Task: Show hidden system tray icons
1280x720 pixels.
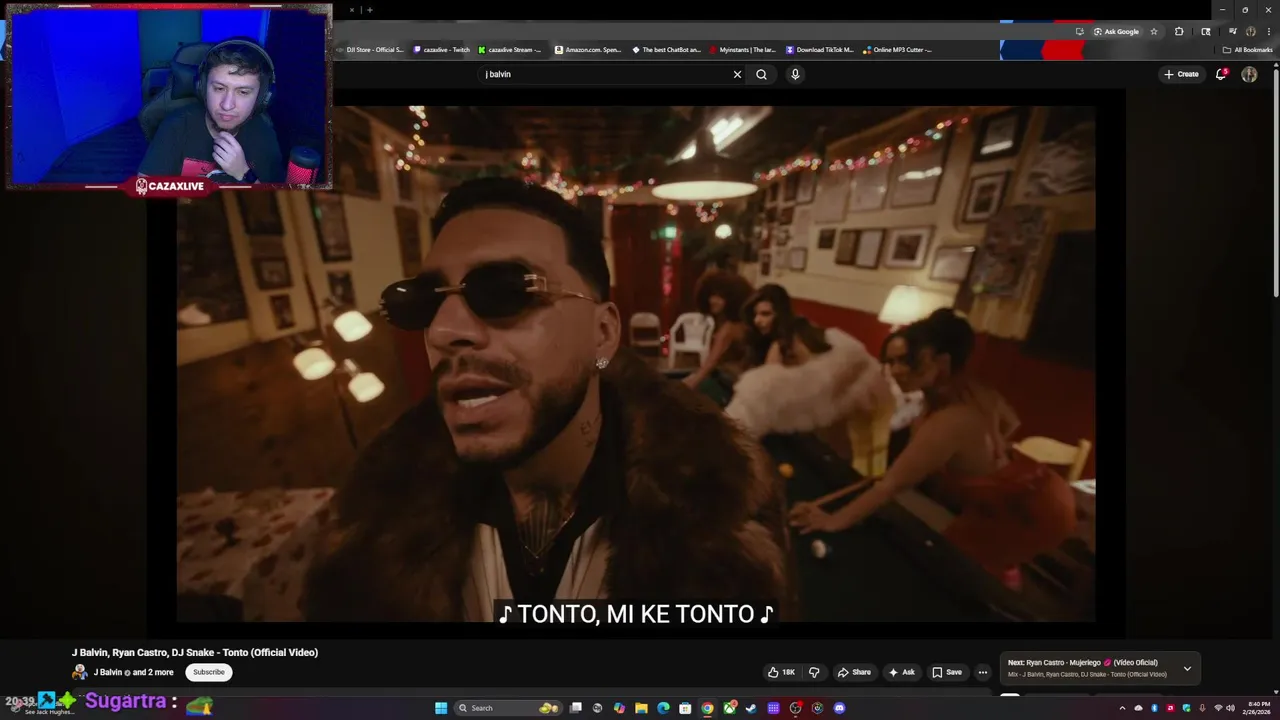Action: tap(1122, 708)
